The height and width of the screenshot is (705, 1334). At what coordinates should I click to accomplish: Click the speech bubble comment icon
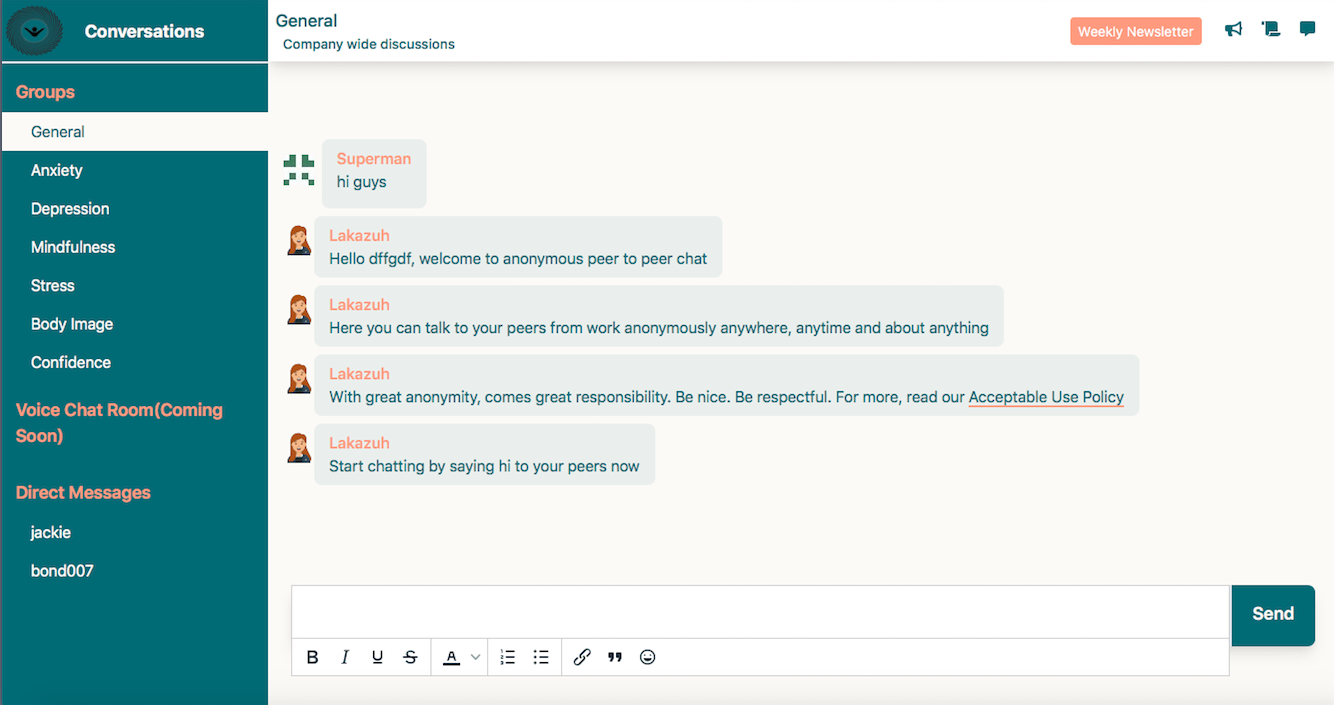click(1307, 29)
